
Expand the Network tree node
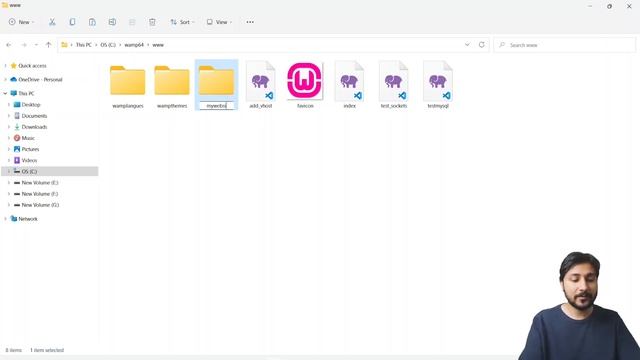point(5,219)
